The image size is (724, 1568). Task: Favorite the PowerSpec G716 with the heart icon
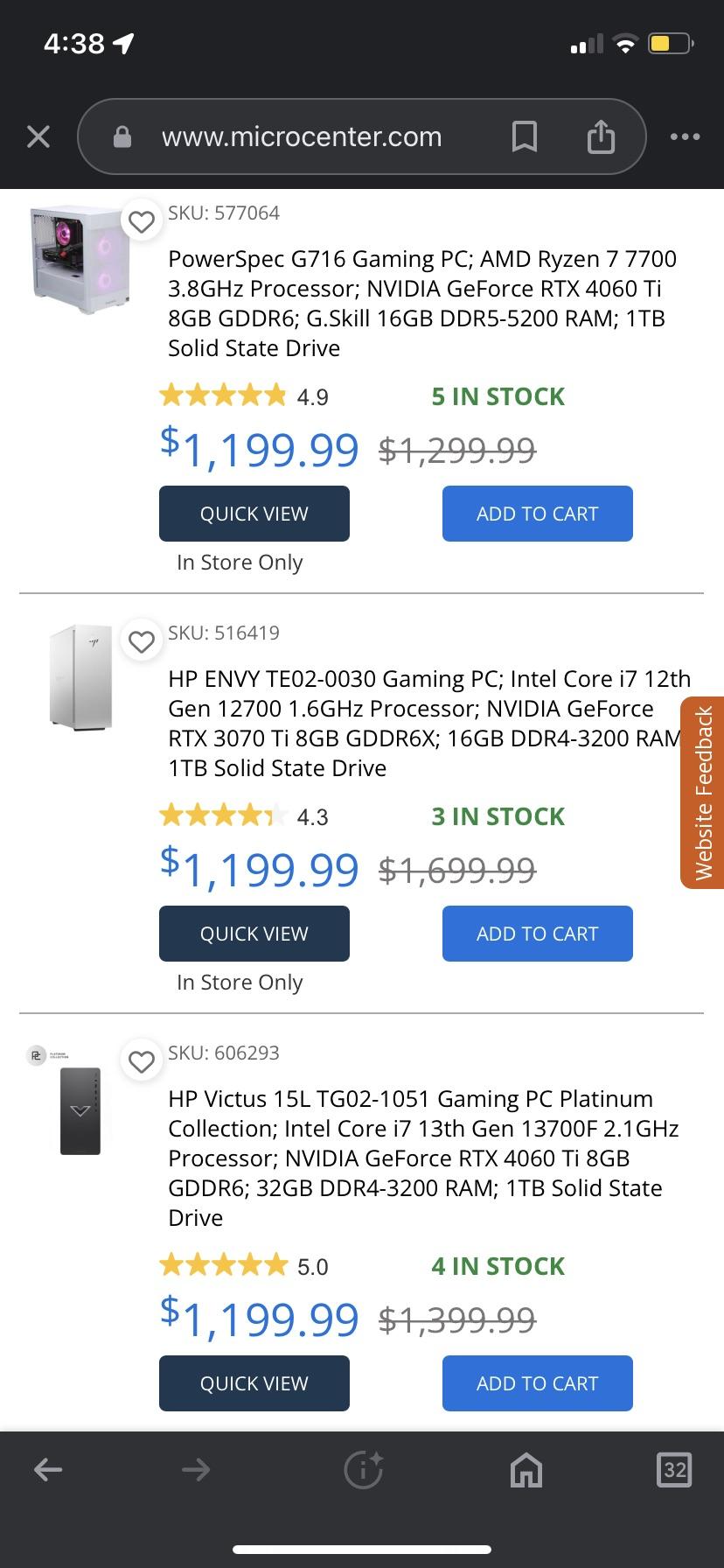pyautogui.click(x=142, y=222)
